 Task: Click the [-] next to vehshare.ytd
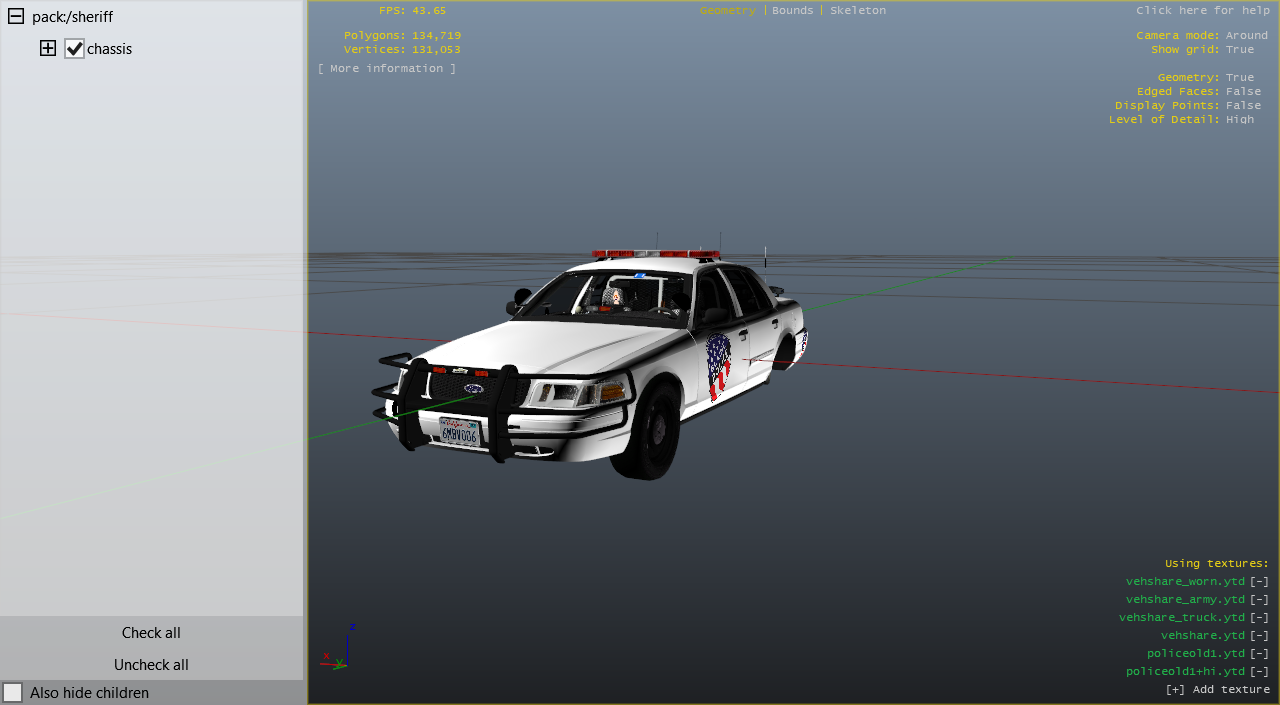pyautogui.click(x=1259, y=636)
